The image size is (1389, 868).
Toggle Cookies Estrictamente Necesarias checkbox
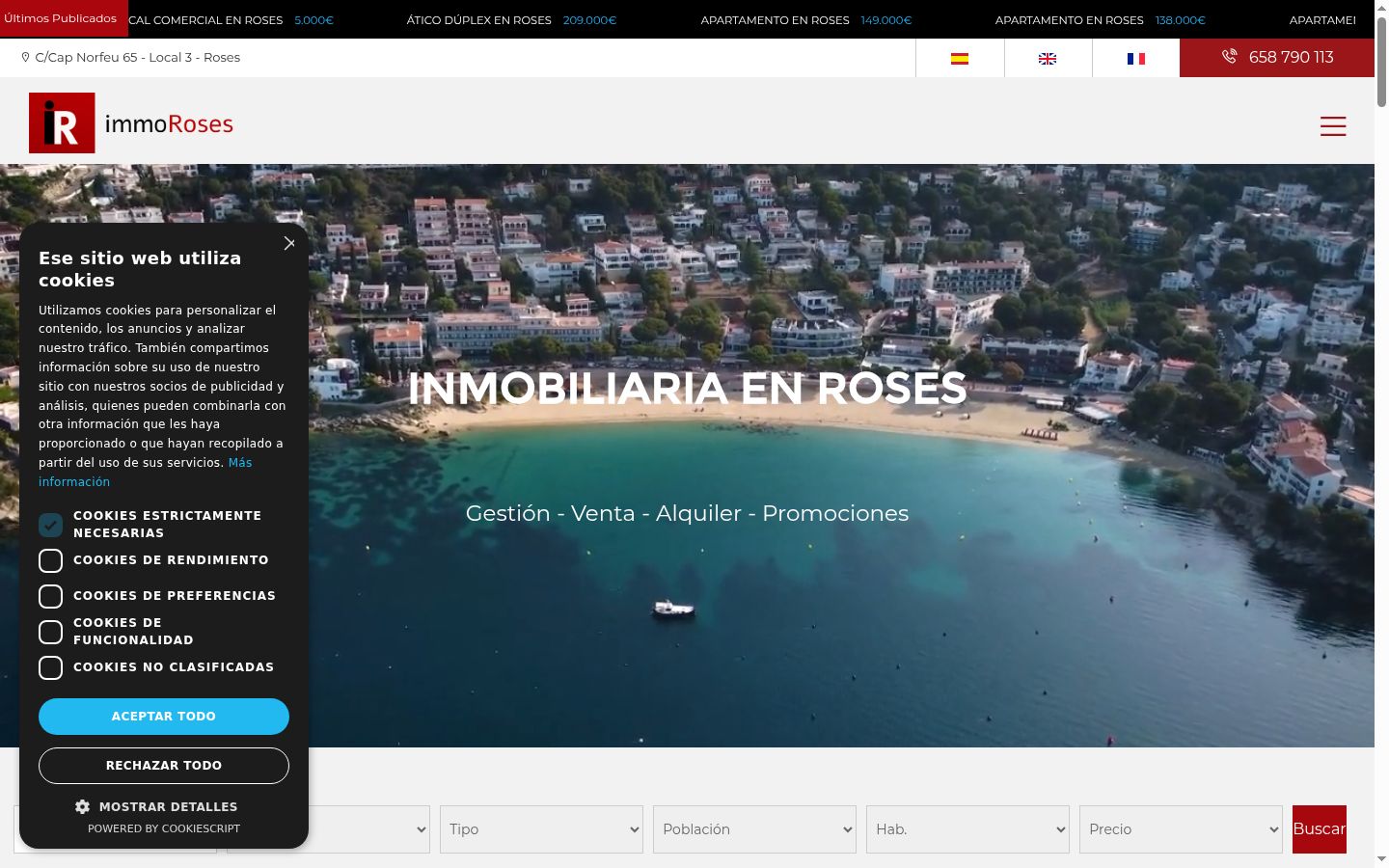50,525
